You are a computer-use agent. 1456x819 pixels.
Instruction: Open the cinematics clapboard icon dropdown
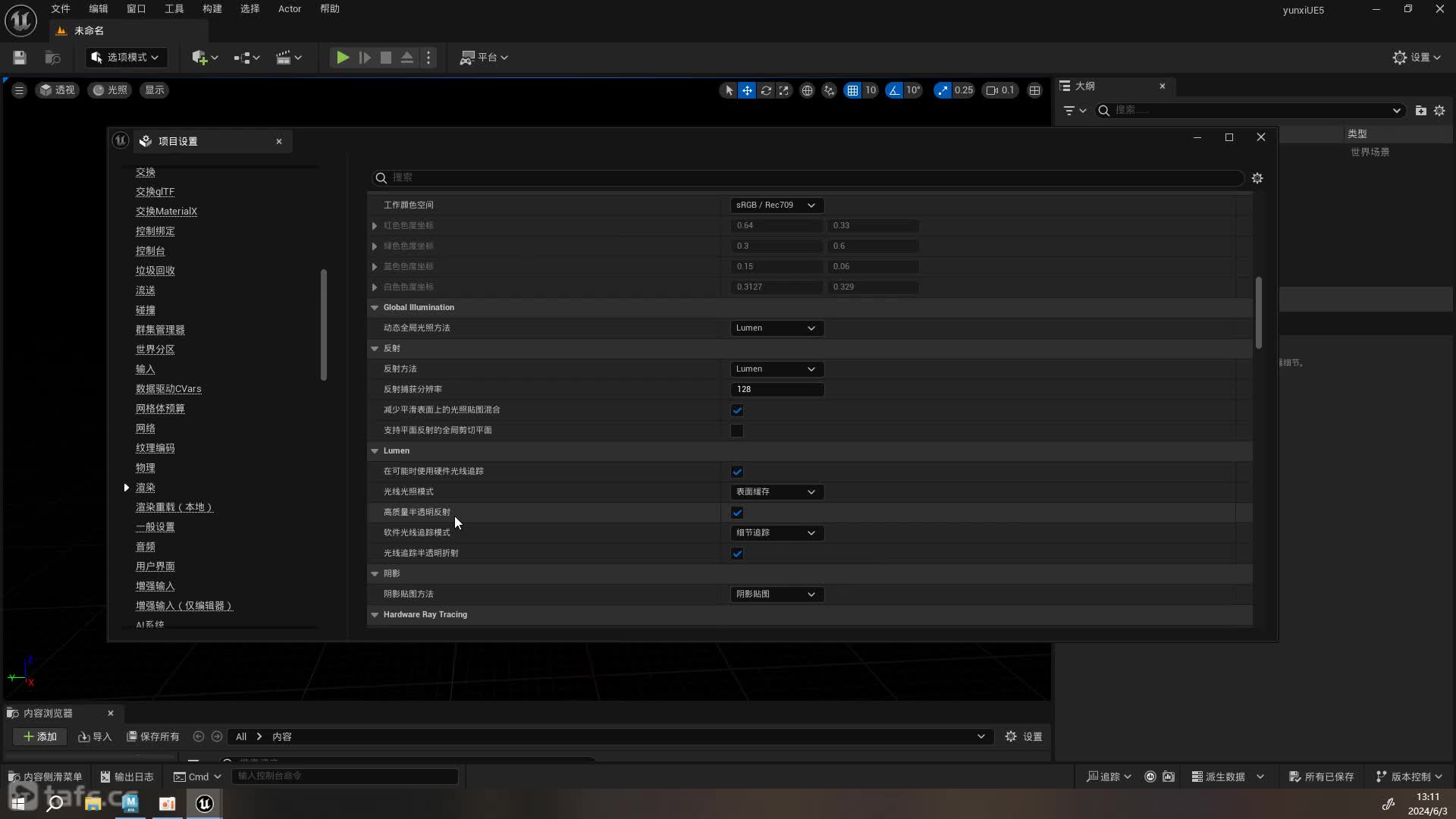click(x=288, y=58)
